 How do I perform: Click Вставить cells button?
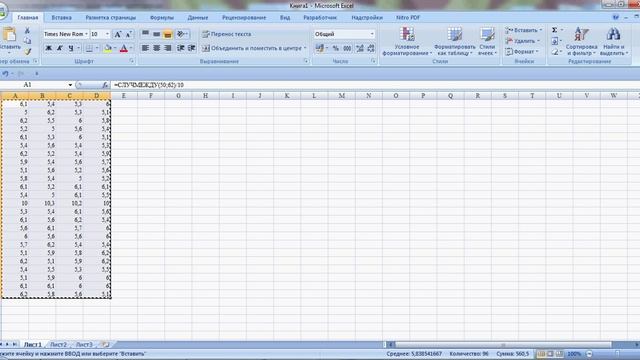(x=524, y=30)
